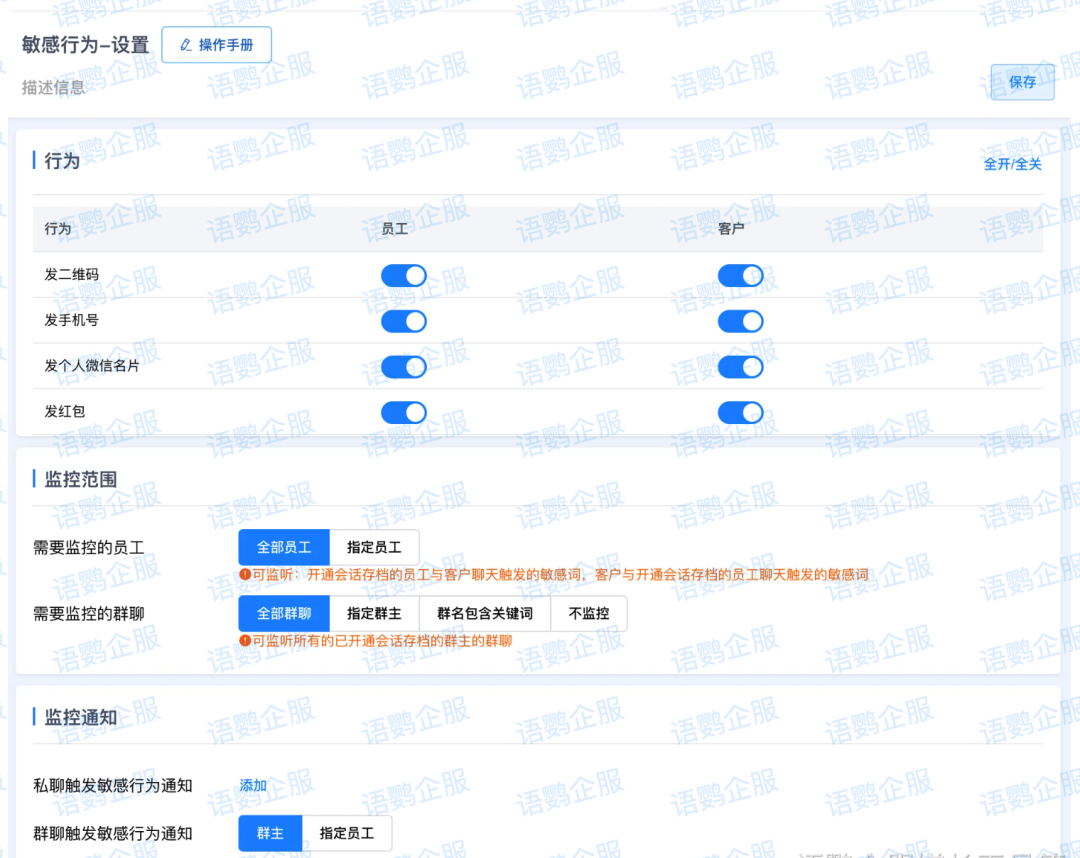Toggle 发个人微信名片 switch for 员工
1080x858 pixels.
pyautogui.click(x=404, y=367)
